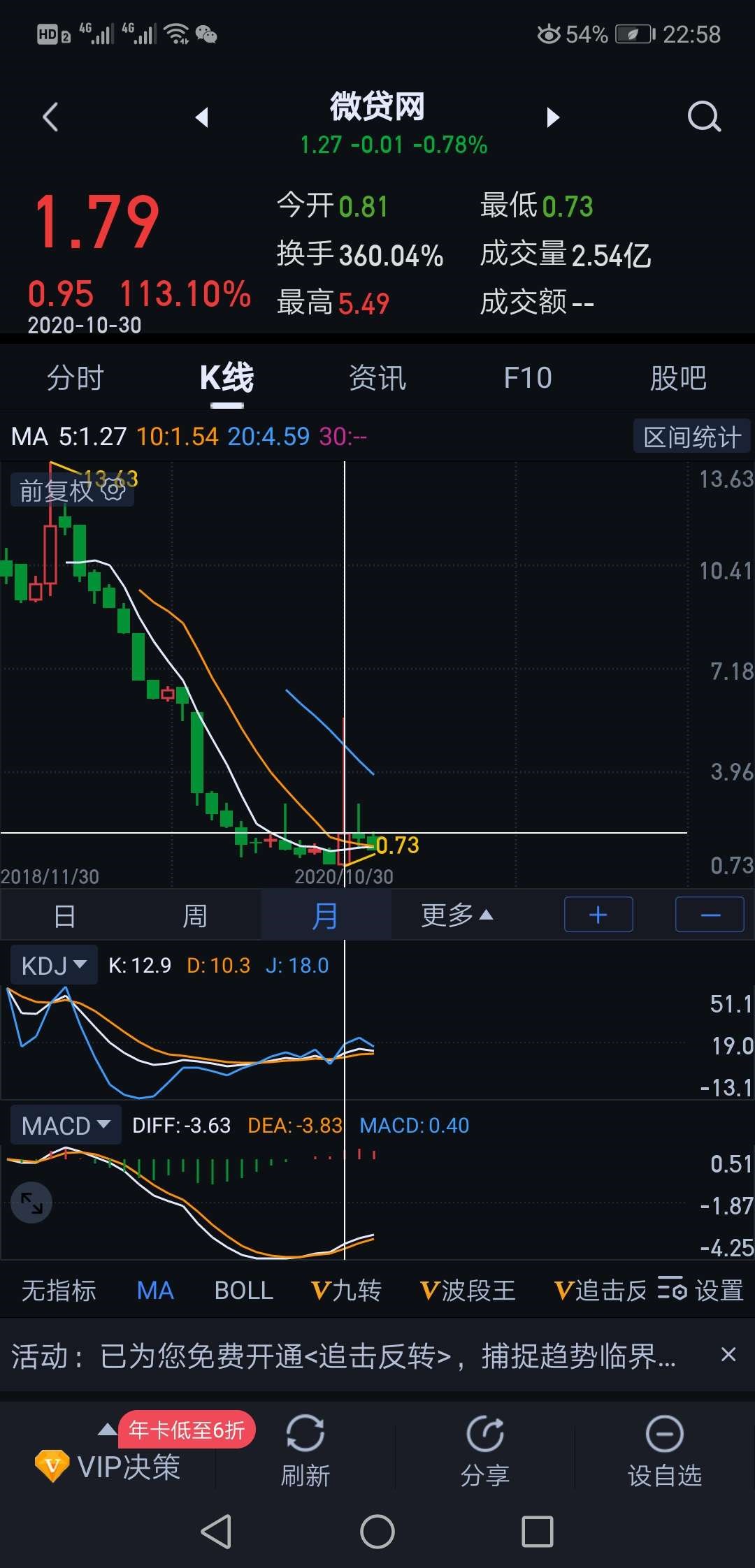
Task: Expand the VIP决策 upward arrow
Action: click(107, 1429)
